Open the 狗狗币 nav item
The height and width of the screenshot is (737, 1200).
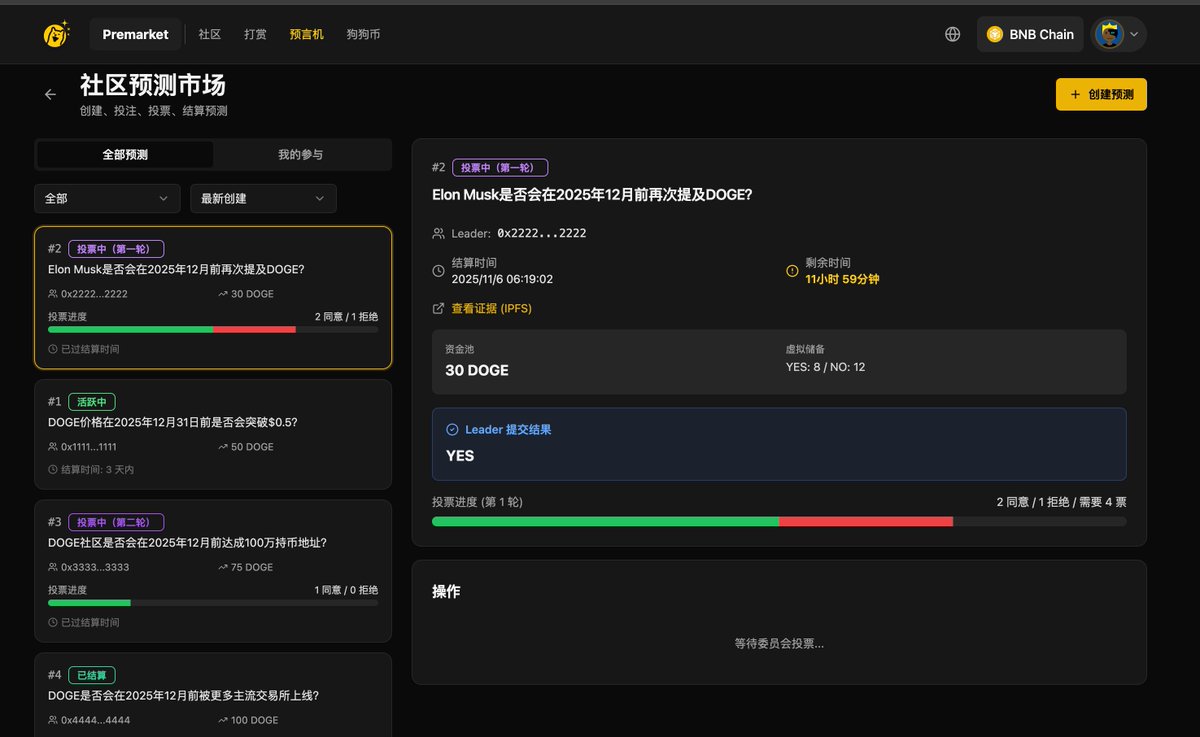tap(363, 34)
